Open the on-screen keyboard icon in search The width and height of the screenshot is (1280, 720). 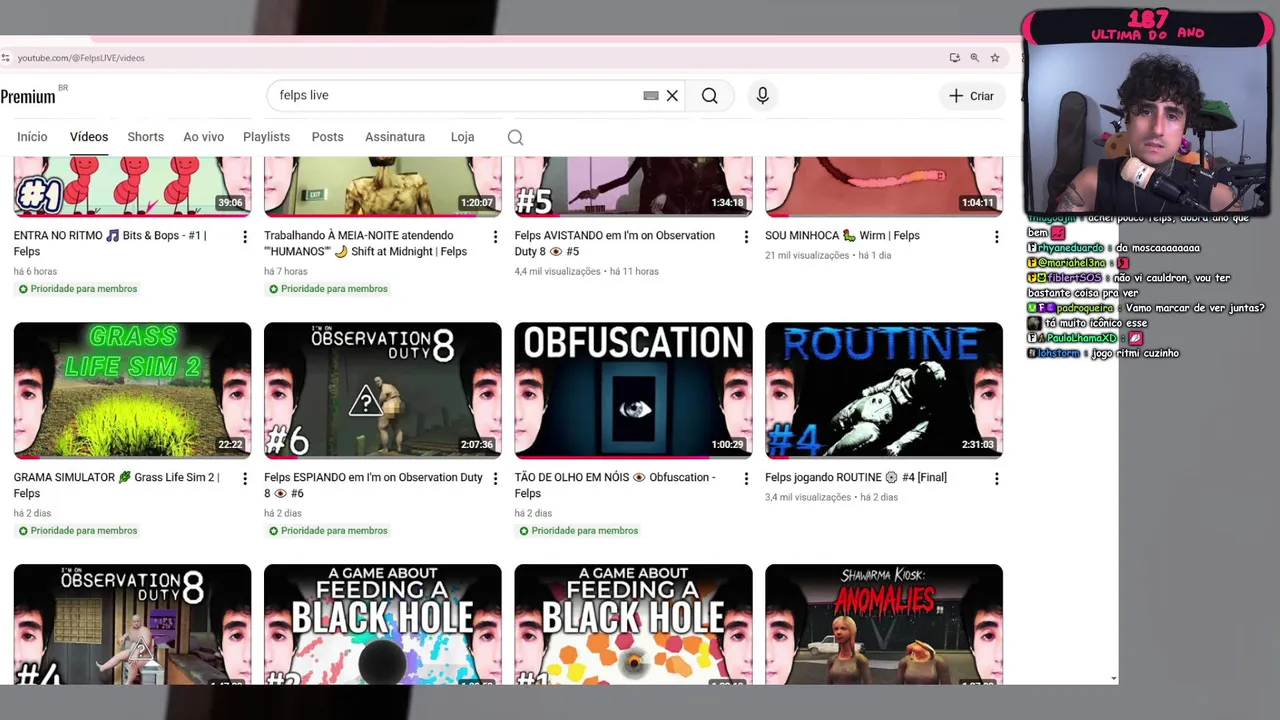click(651, 96)
